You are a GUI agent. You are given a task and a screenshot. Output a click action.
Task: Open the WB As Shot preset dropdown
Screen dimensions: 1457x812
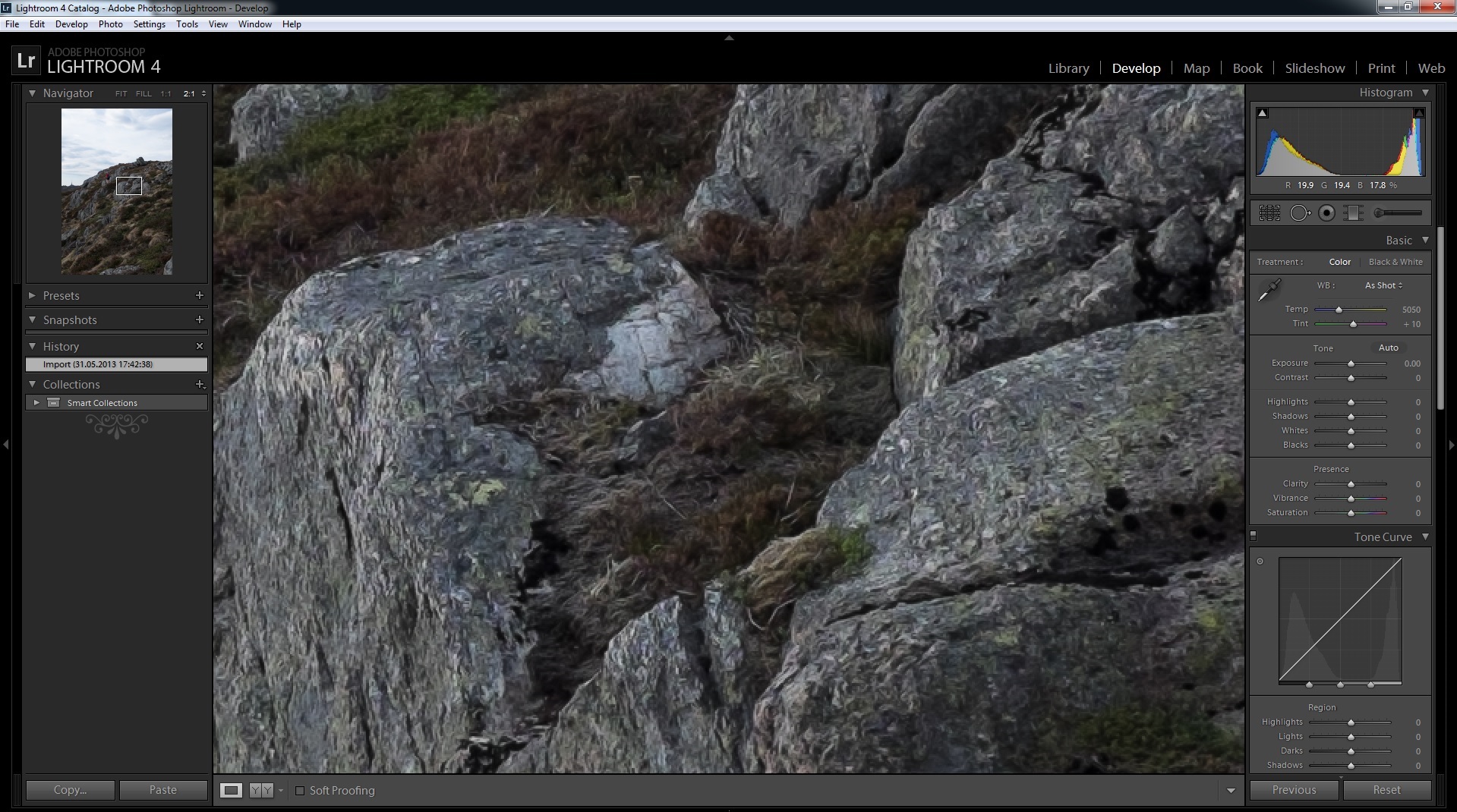(x=1383, y=285)
